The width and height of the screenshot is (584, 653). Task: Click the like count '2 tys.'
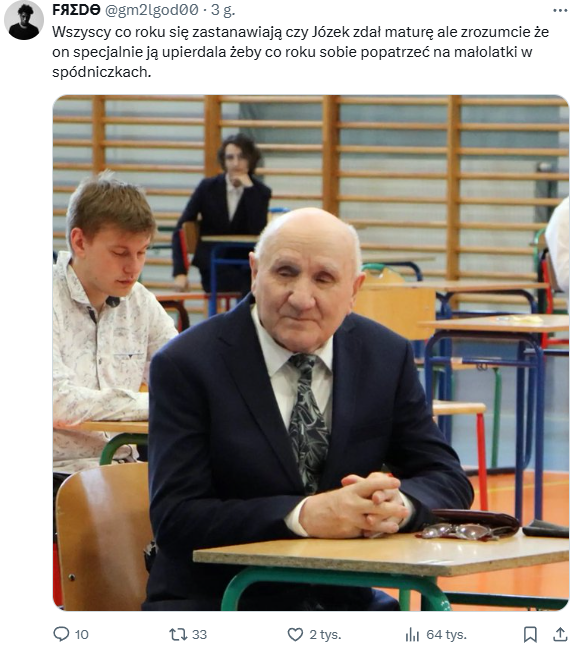[325, 634]
